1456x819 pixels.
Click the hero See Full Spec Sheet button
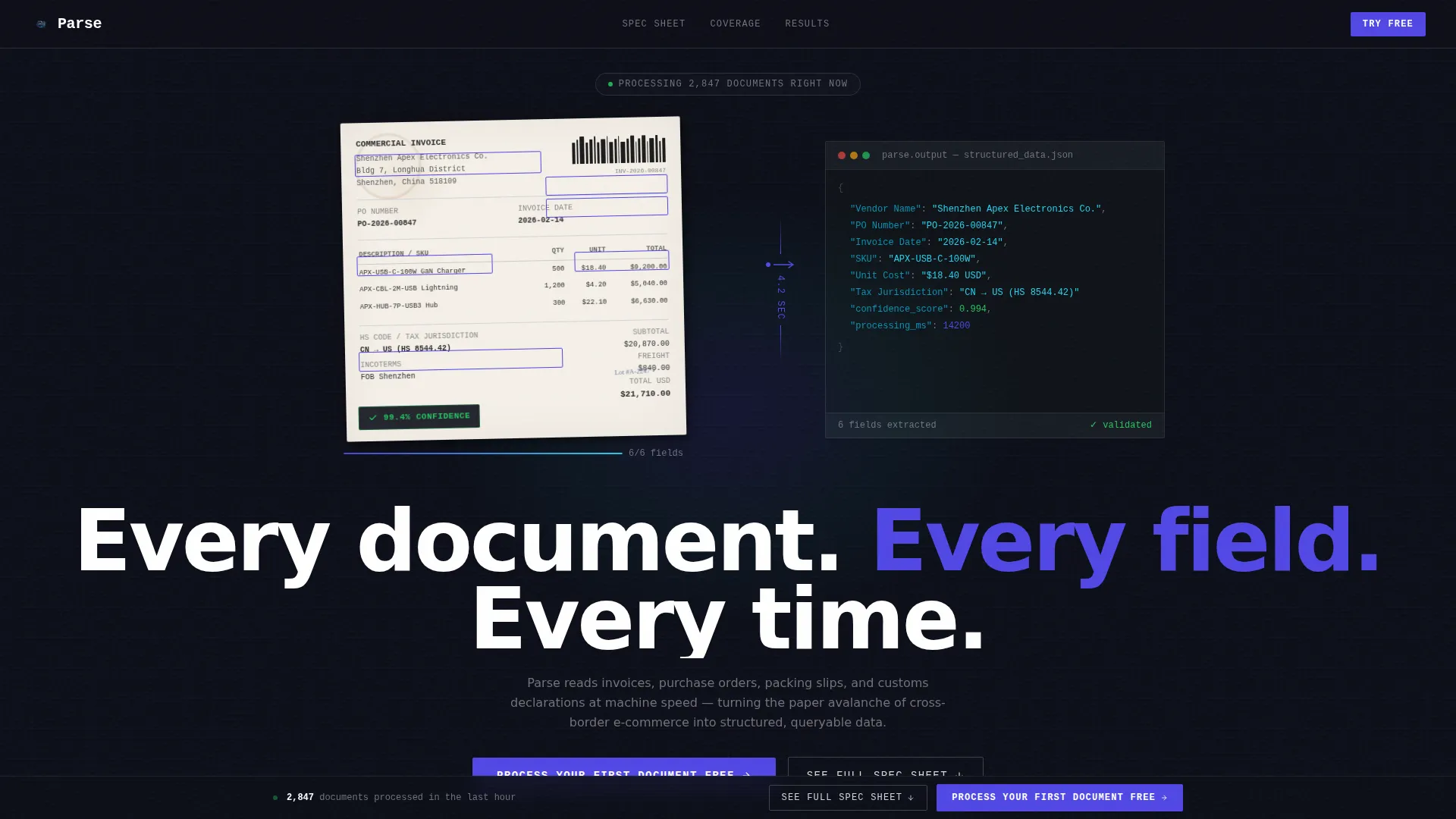[886, 767]
